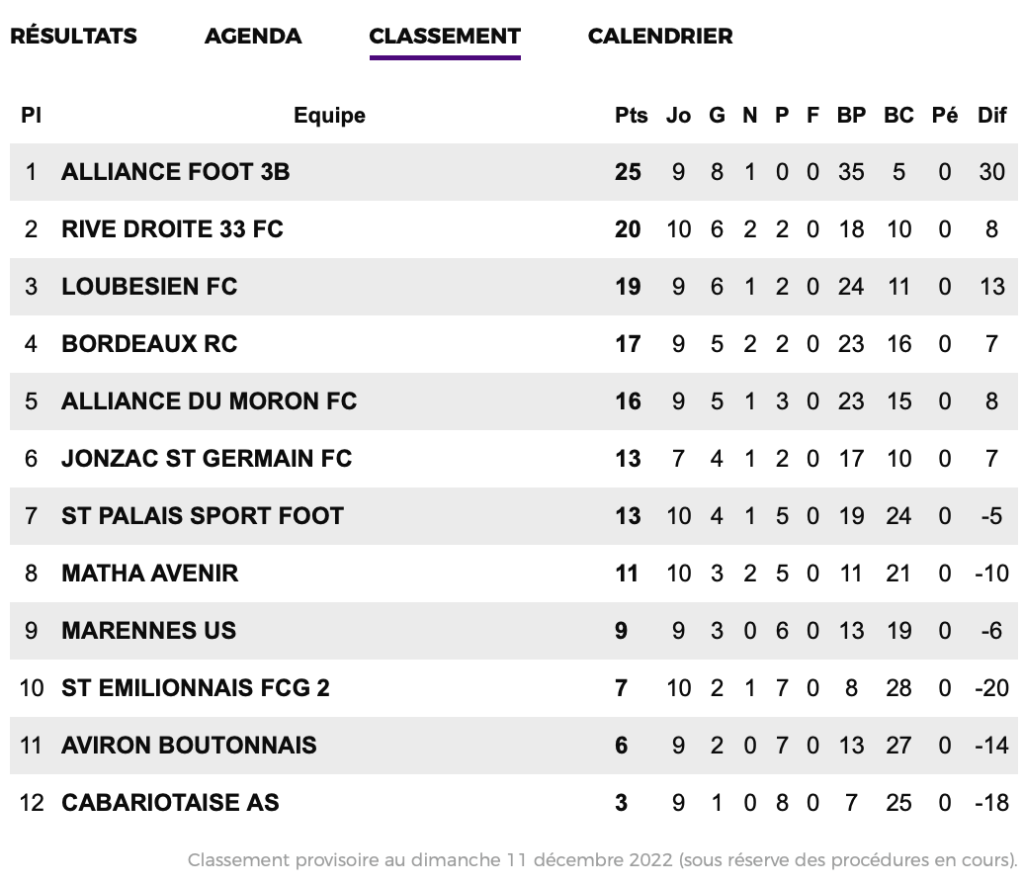The image size is (1024, 886).
Task: Select the CLASSEMENT tab
Action: tap(445, 36)
